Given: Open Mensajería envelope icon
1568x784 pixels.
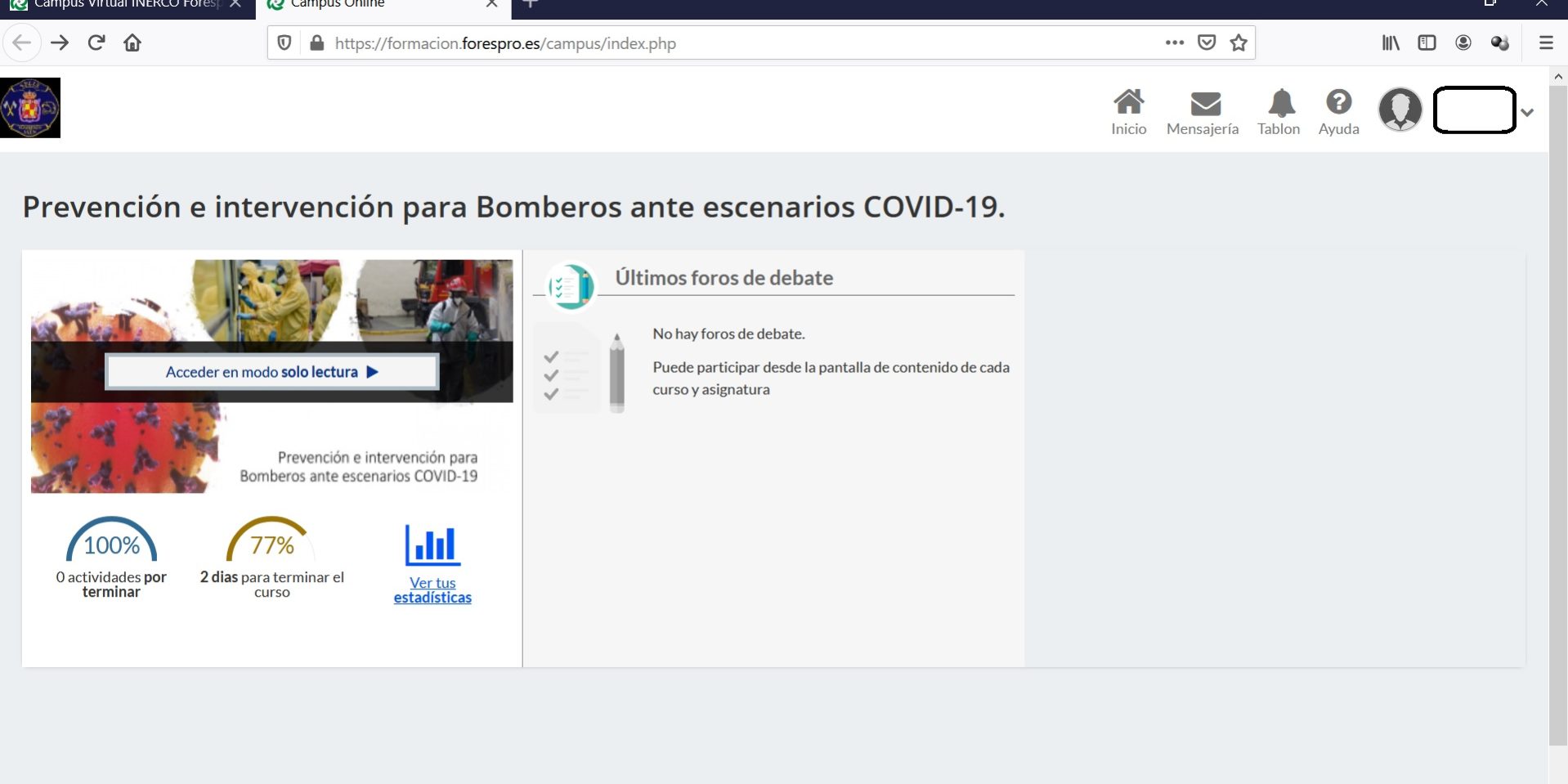Looking at the screenshot, I should pos(1204,104).
